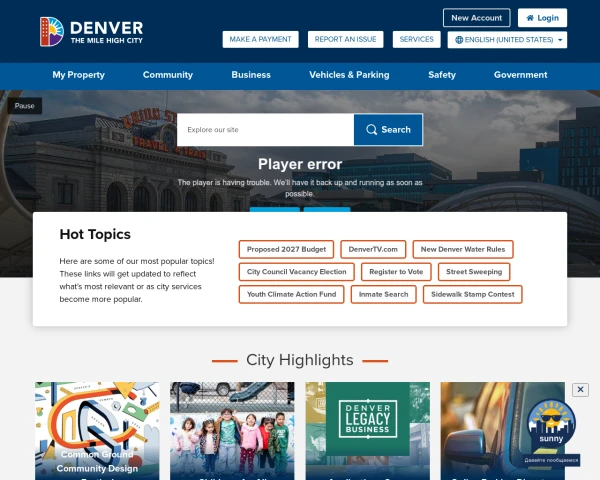Open the car mirror highlight card
This screenshot has height=480, width=600.
pyautogui.click(x=502, y=431)
